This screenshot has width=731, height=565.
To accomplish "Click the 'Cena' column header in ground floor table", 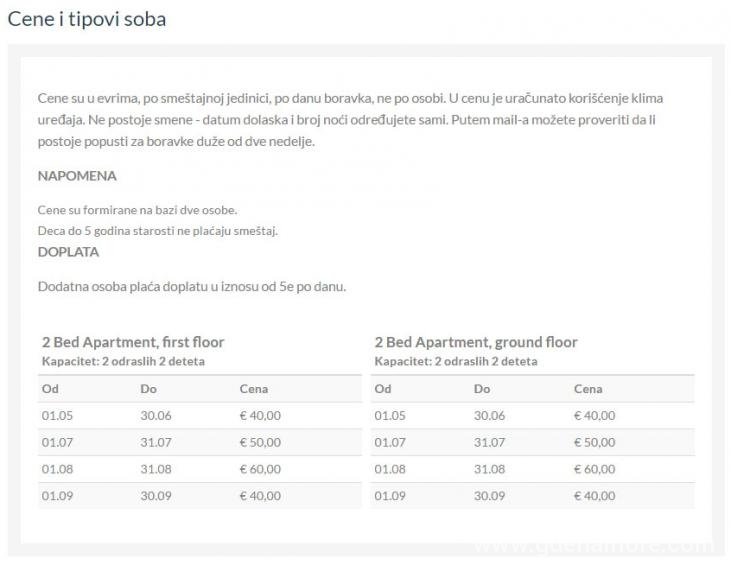I will click(588, 389).
